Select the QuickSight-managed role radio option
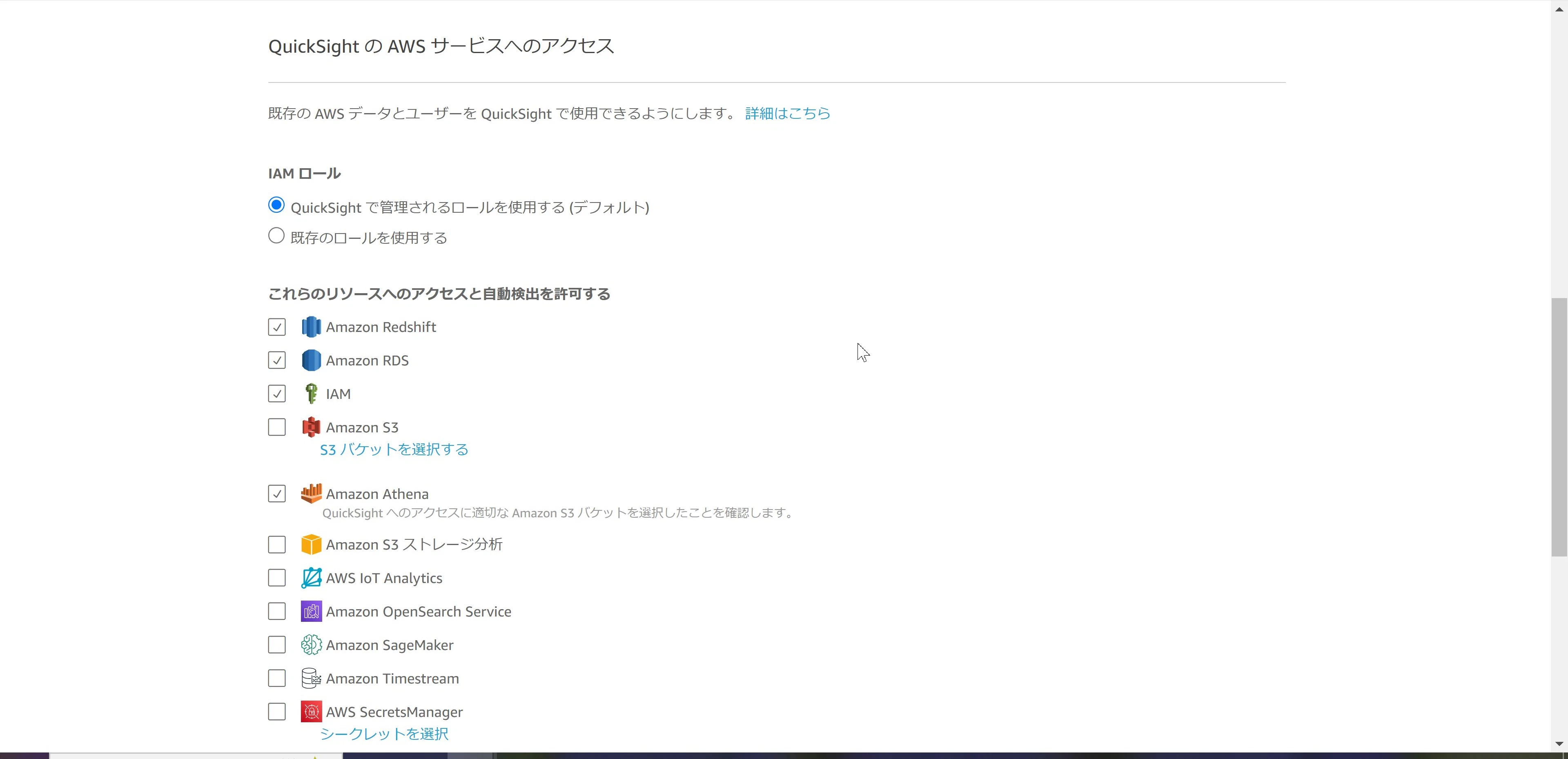 [x=276, y=205]
